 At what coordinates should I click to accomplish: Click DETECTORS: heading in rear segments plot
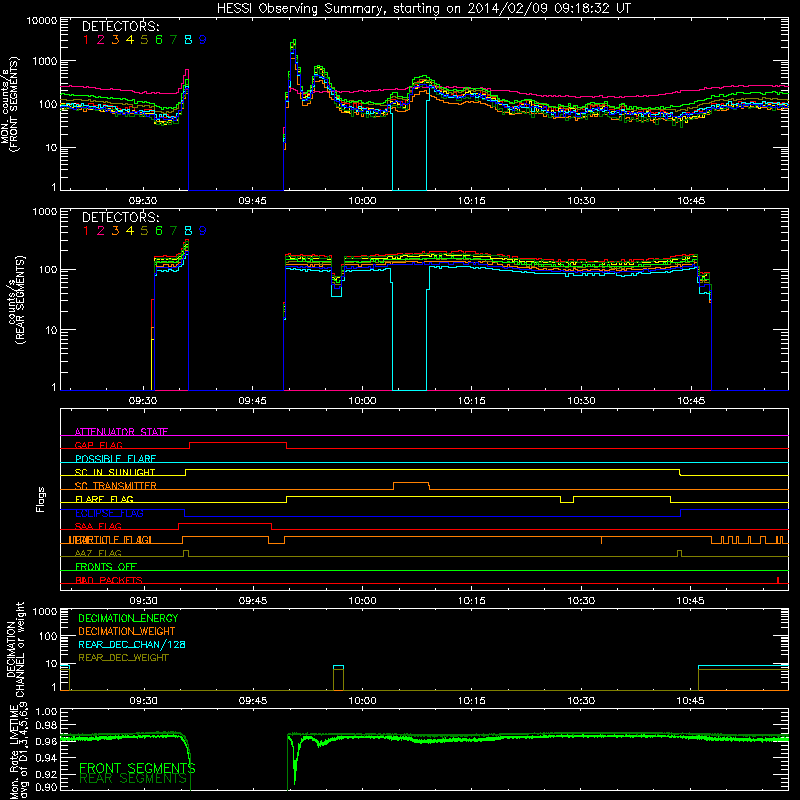pos(120,217)
